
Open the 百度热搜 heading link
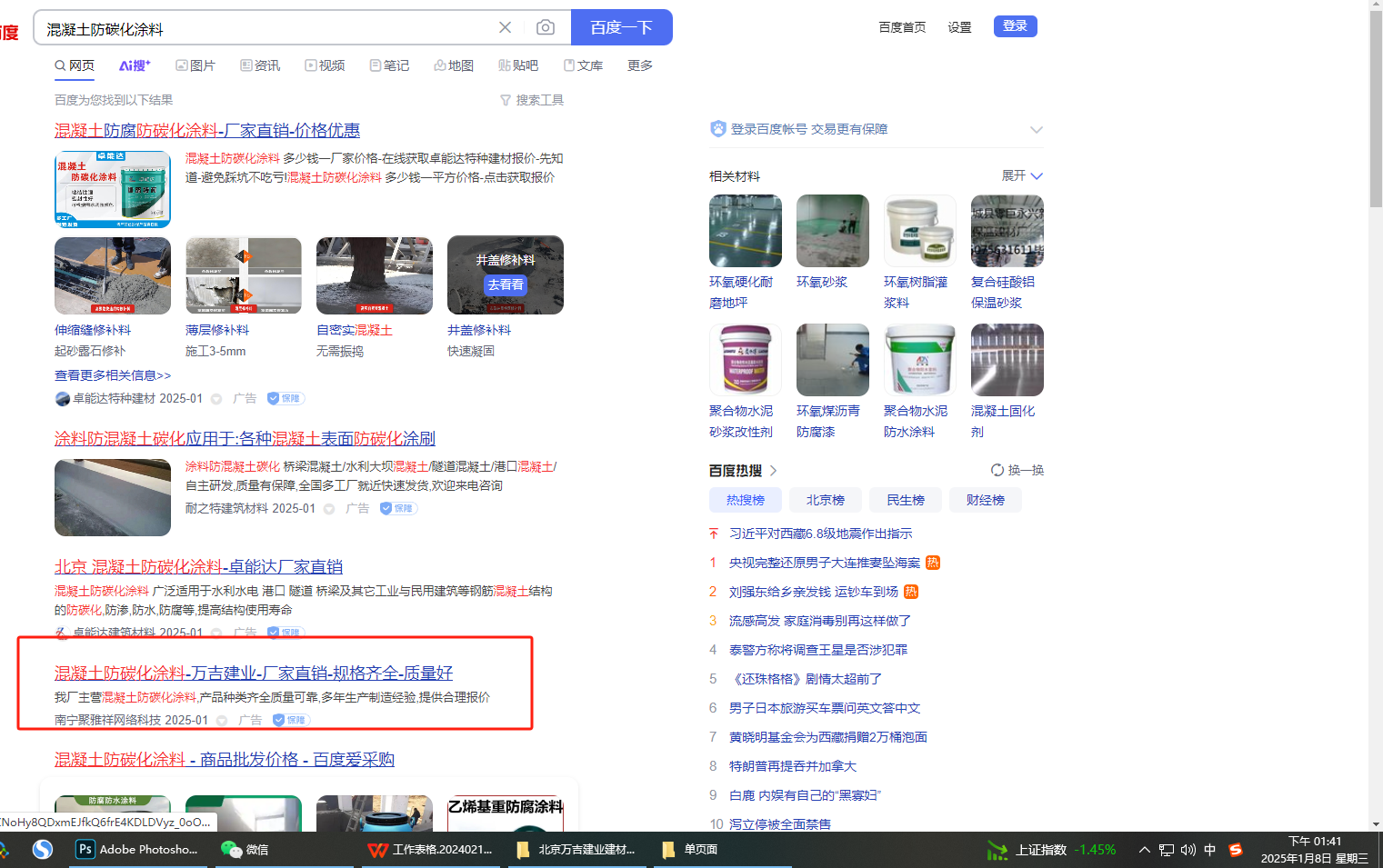point(743,471)
